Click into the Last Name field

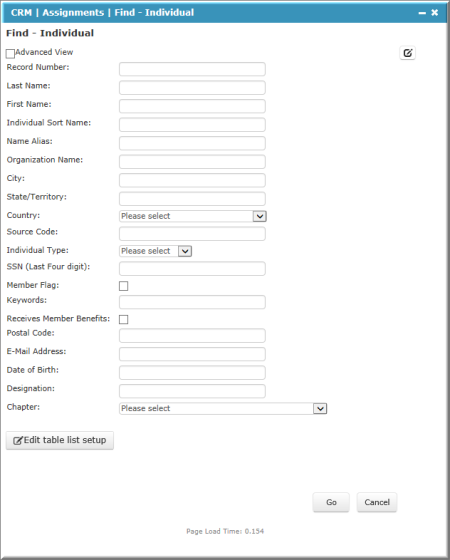(x=192, y=88)
